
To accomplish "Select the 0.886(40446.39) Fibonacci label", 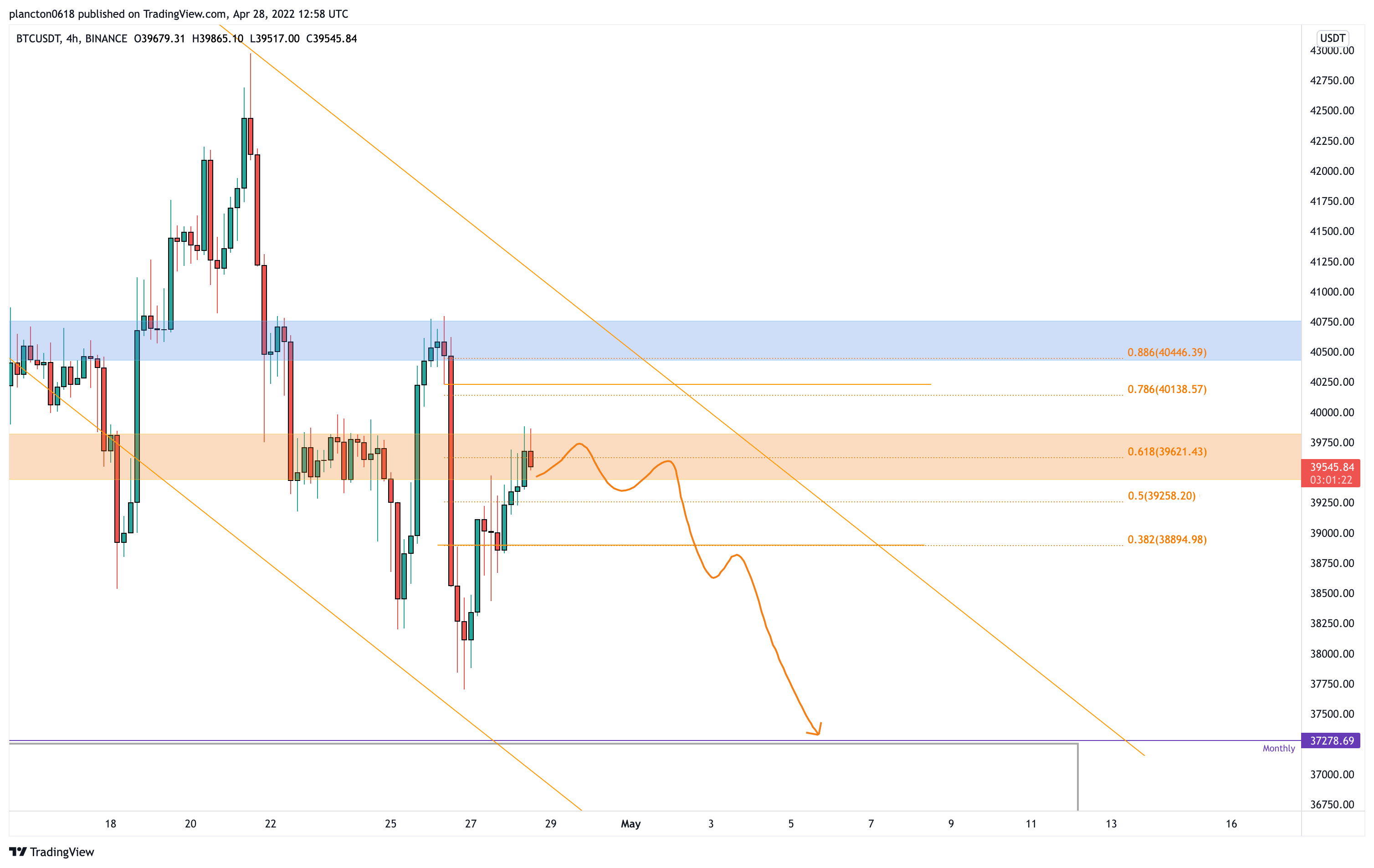I will pos(1167,352).
